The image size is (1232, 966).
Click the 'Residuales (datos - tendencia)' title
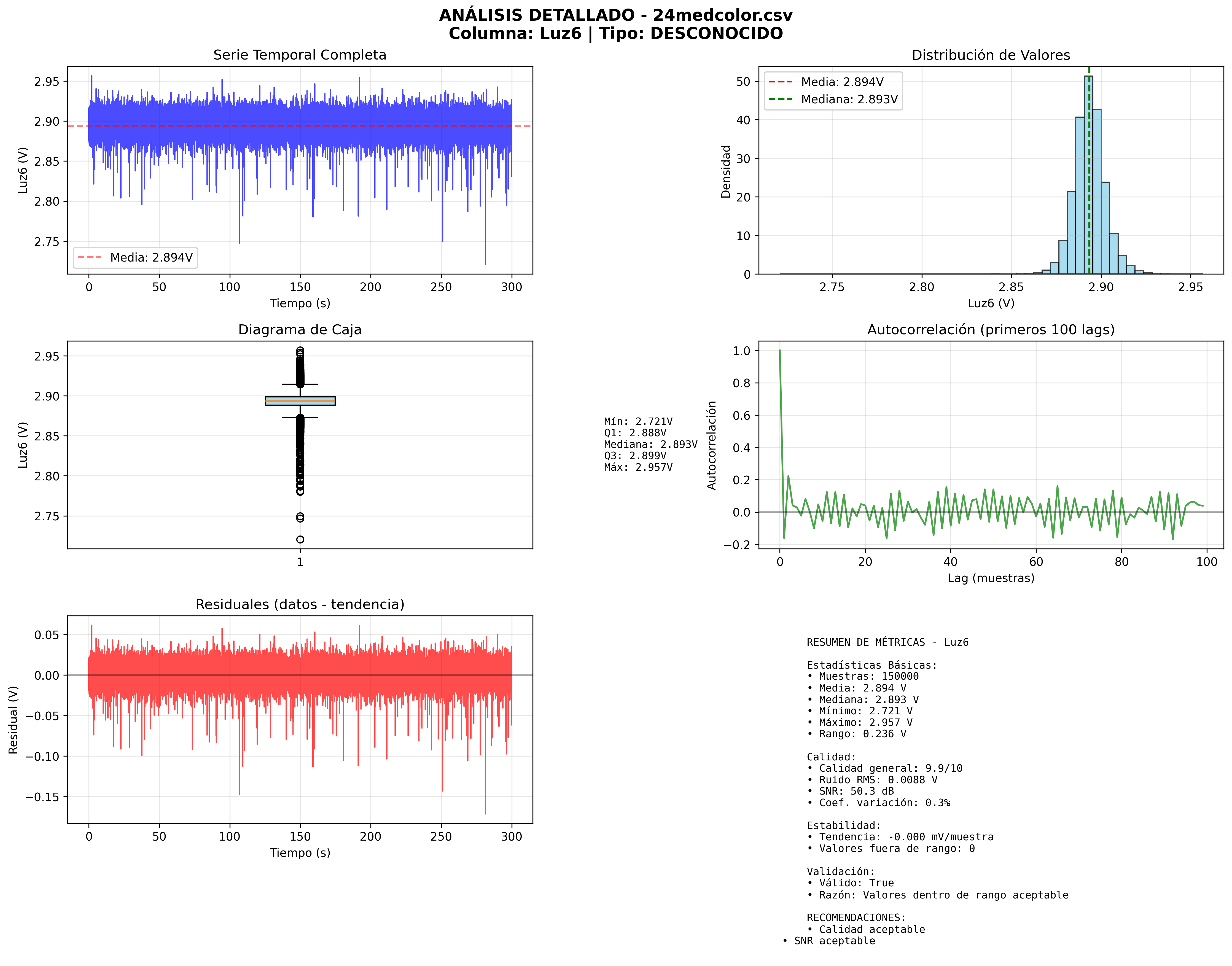click(299, 604)
